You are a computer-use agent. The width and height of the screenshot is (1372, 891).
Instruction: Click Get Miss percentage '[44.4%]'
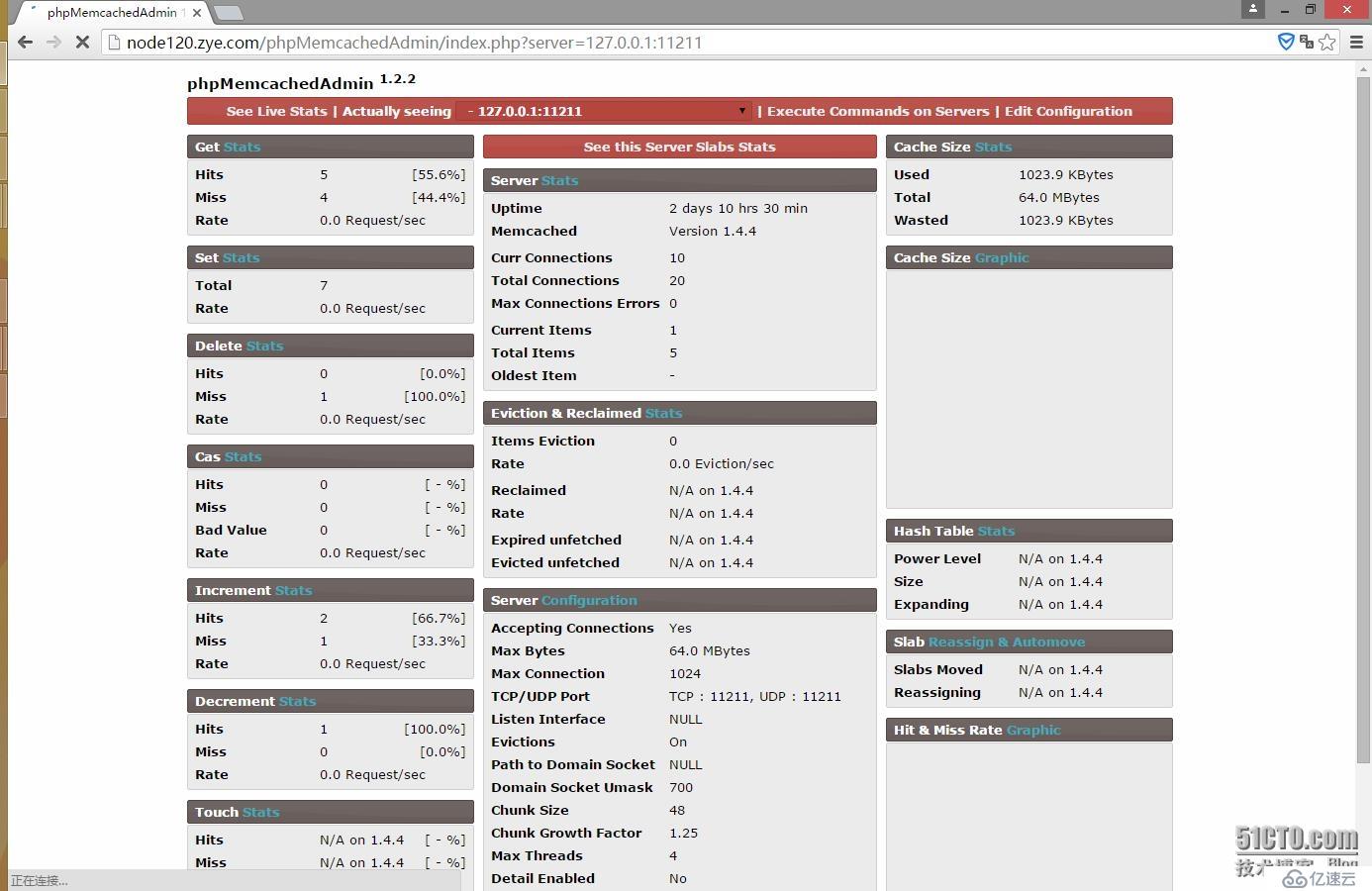click(x=439, y=197)
